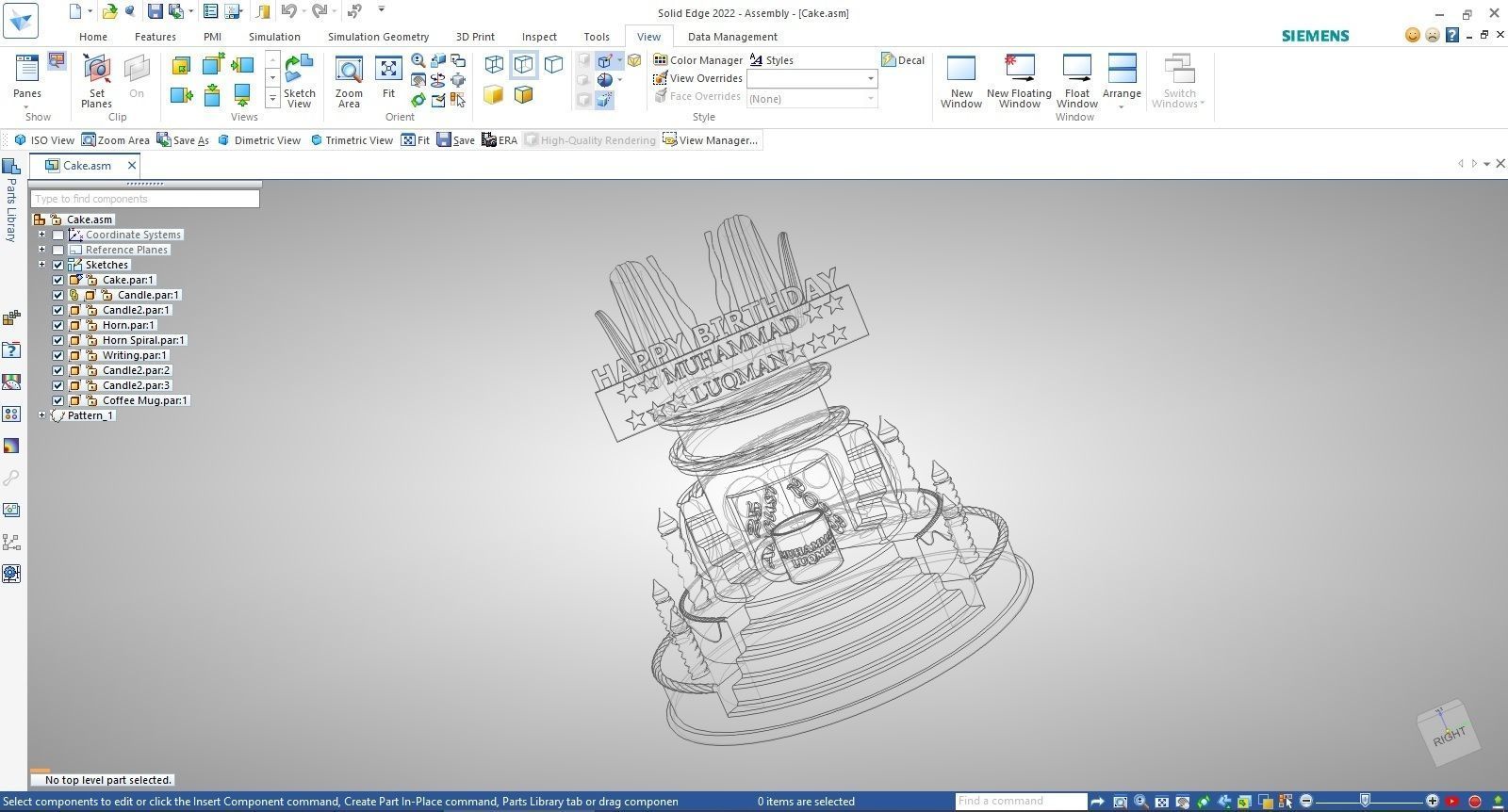Click the Sketch View tool
Image resolution: width=1508 pixels, height=812 pixels.
(x=299, y=81)
